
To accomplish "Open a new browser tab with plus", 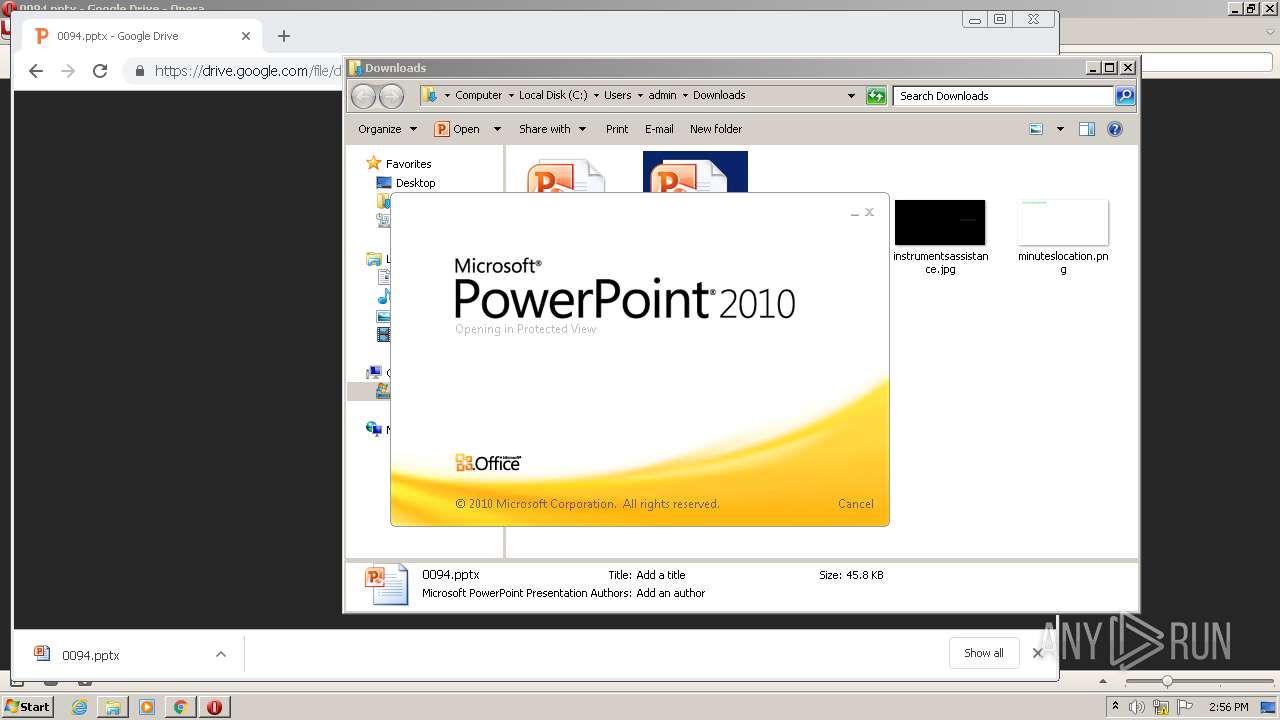I will pos(284,36).
